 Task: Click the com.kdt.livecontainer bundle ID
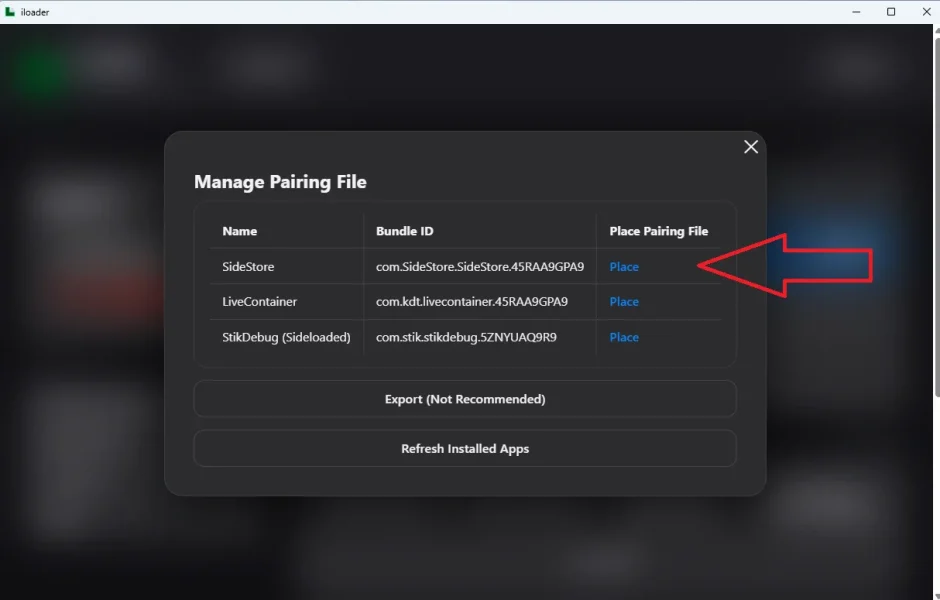pos(471,302)
